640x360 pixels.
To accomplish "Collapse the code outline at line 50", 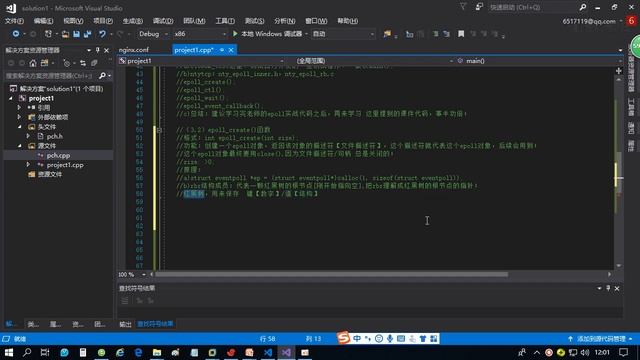I will click(160, 130).
